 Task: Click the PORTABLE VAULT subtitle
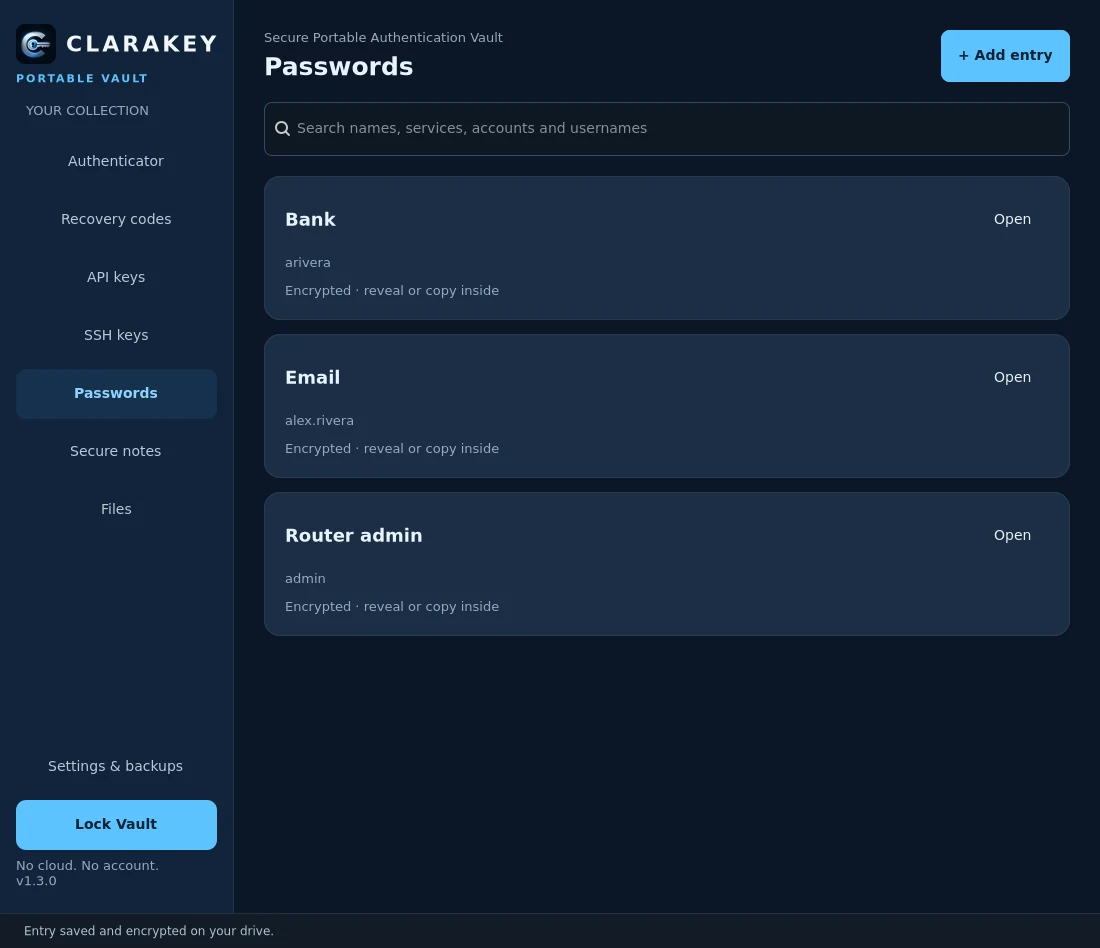[82, 78]
